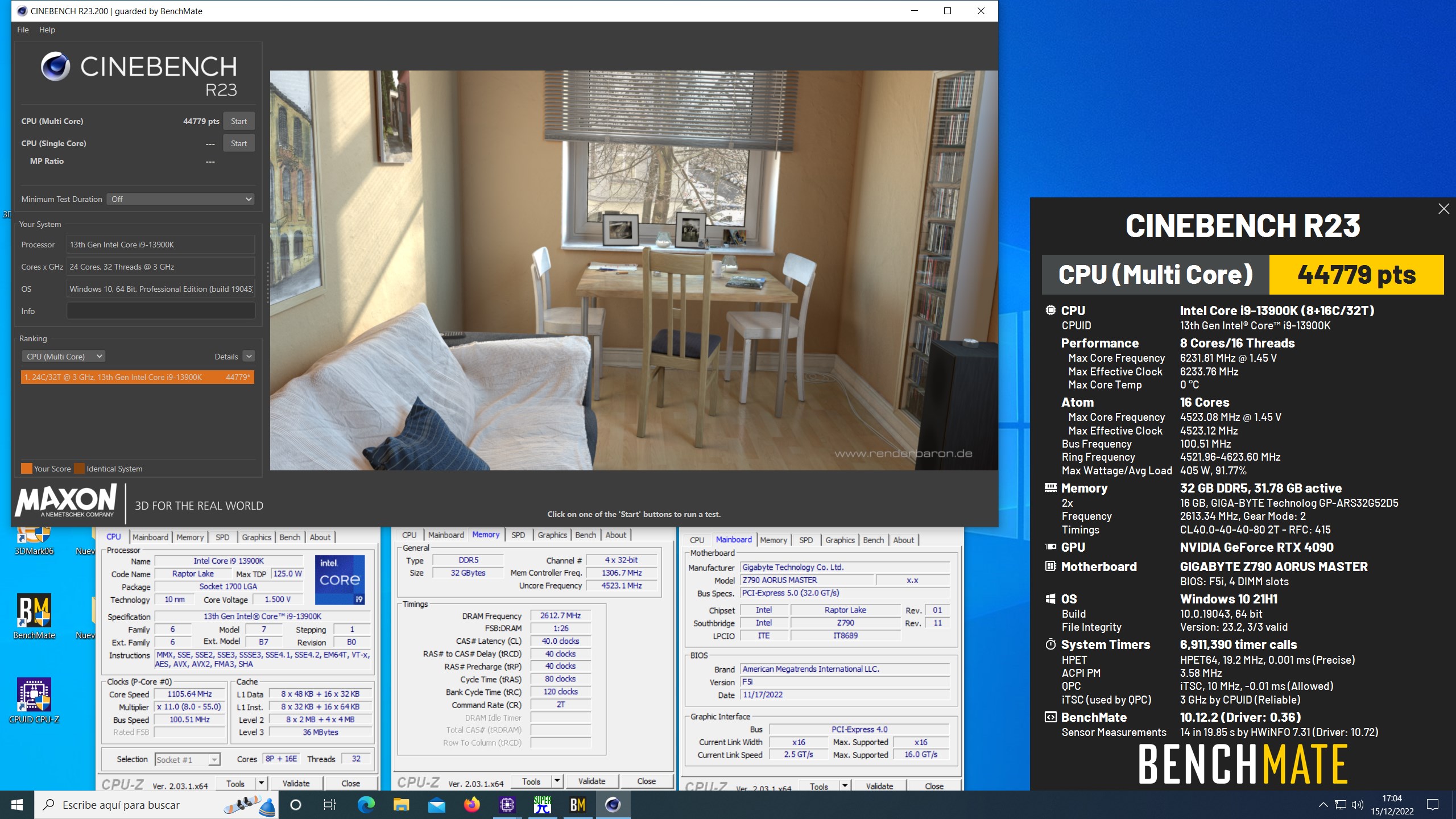Open the Help menu in Cinebench
Viewport: 1456px width, 819px height.
click(x=47, y=30)
